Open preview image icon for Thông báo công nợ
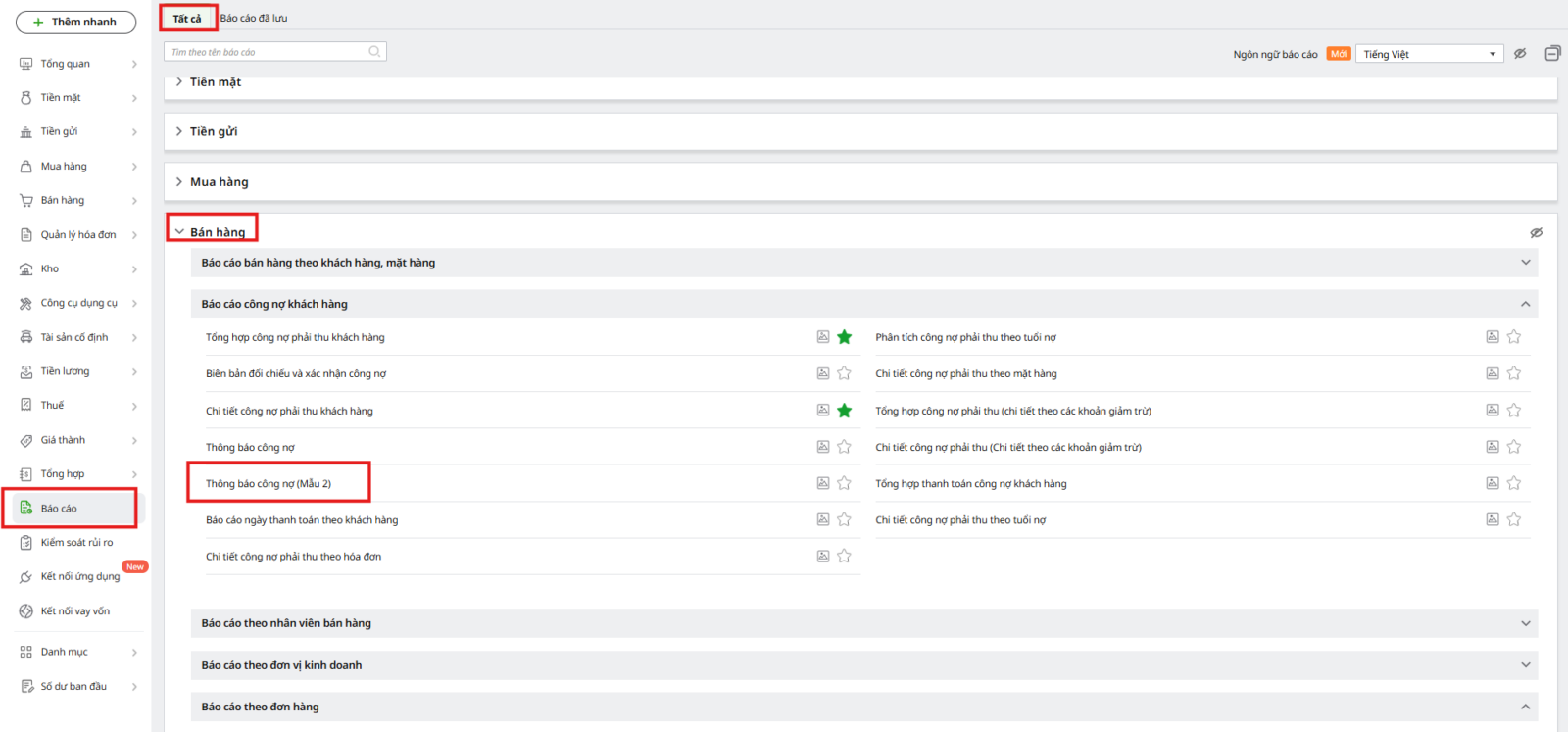Image resolution: width=1568 pixels, height=732 pixels. click(823, 447)
